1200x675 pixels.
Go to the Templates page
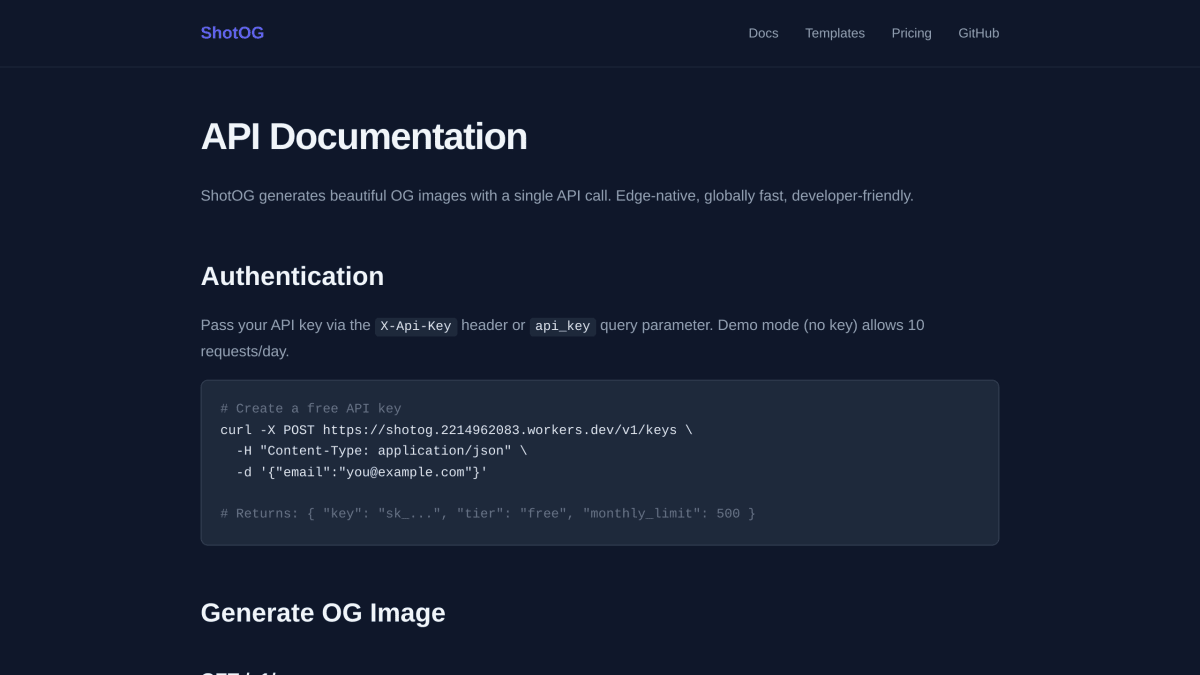coord(835,33)
